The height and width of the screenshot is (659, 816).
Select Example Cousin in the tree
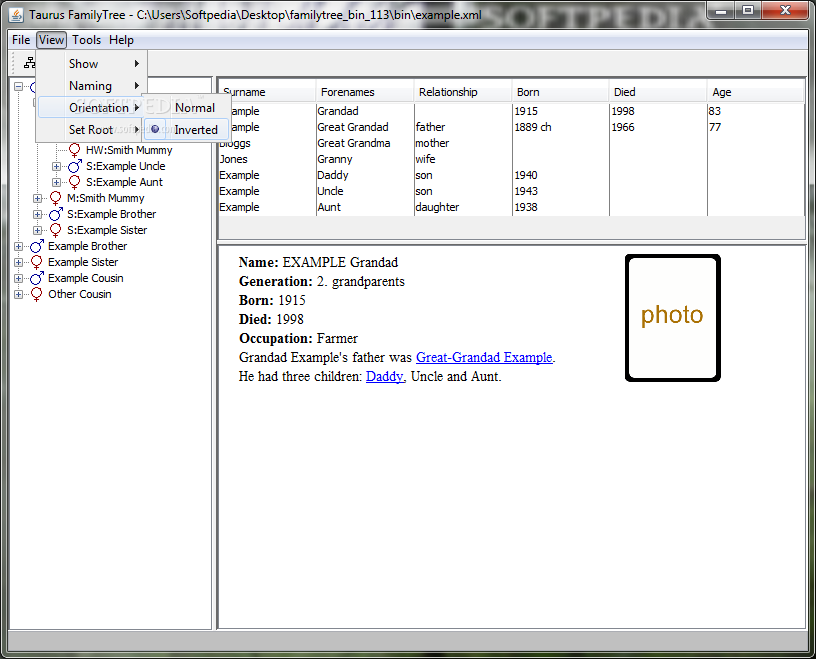[x=85, y=278]
